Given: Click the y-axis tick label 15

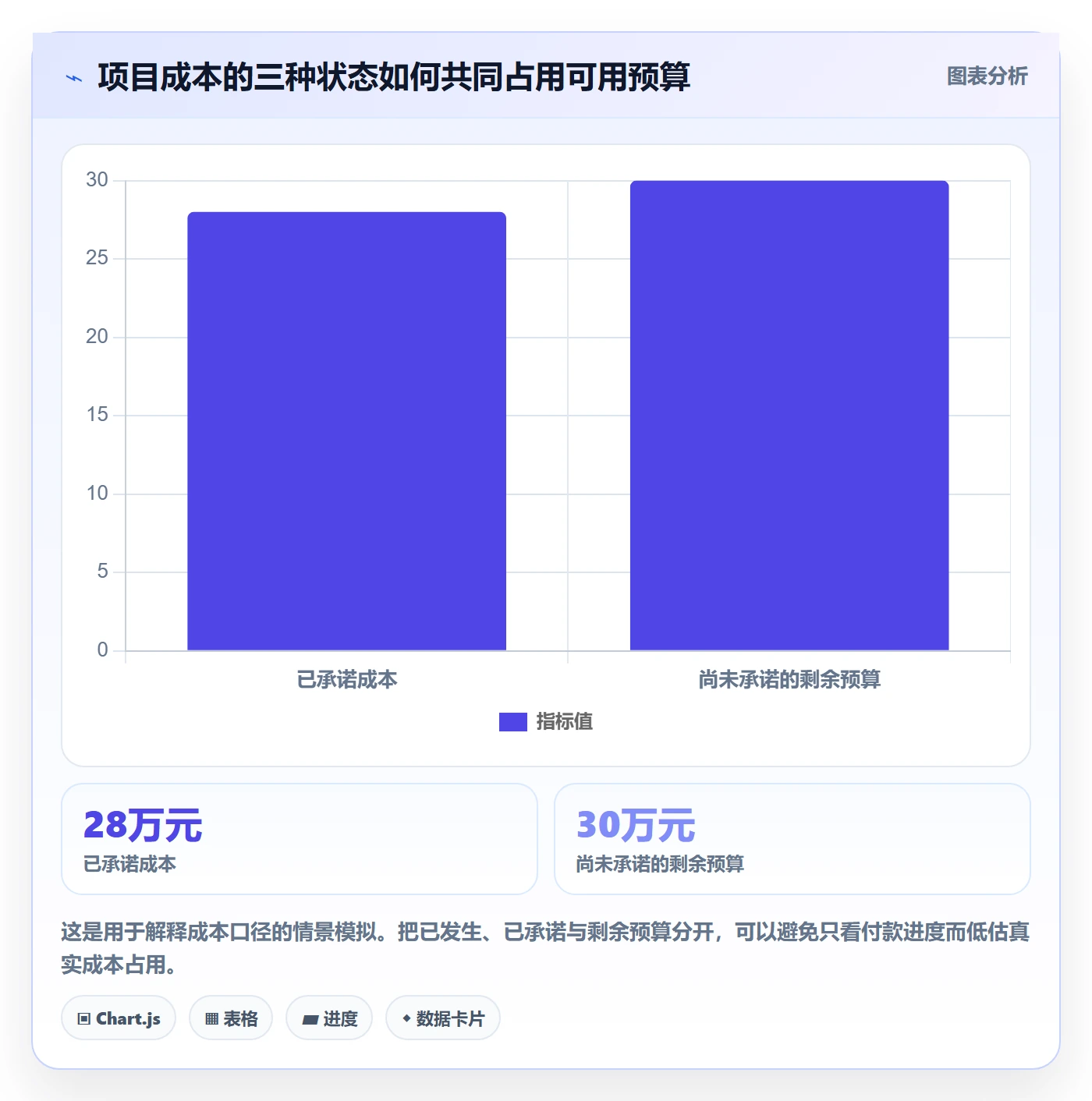Looking at the screenshot, I should coord(97,415).
